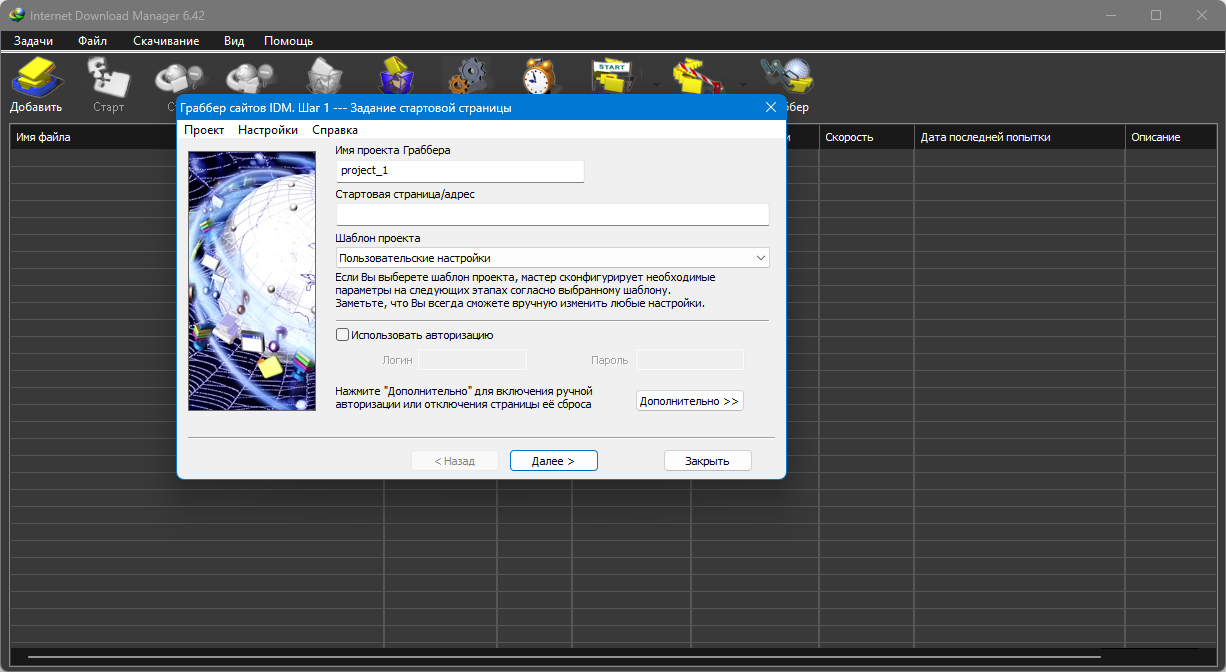The width and height of the screenshot is (1226, 672).
Task: Click the Stop queue barrier icon
Action: 698,76
